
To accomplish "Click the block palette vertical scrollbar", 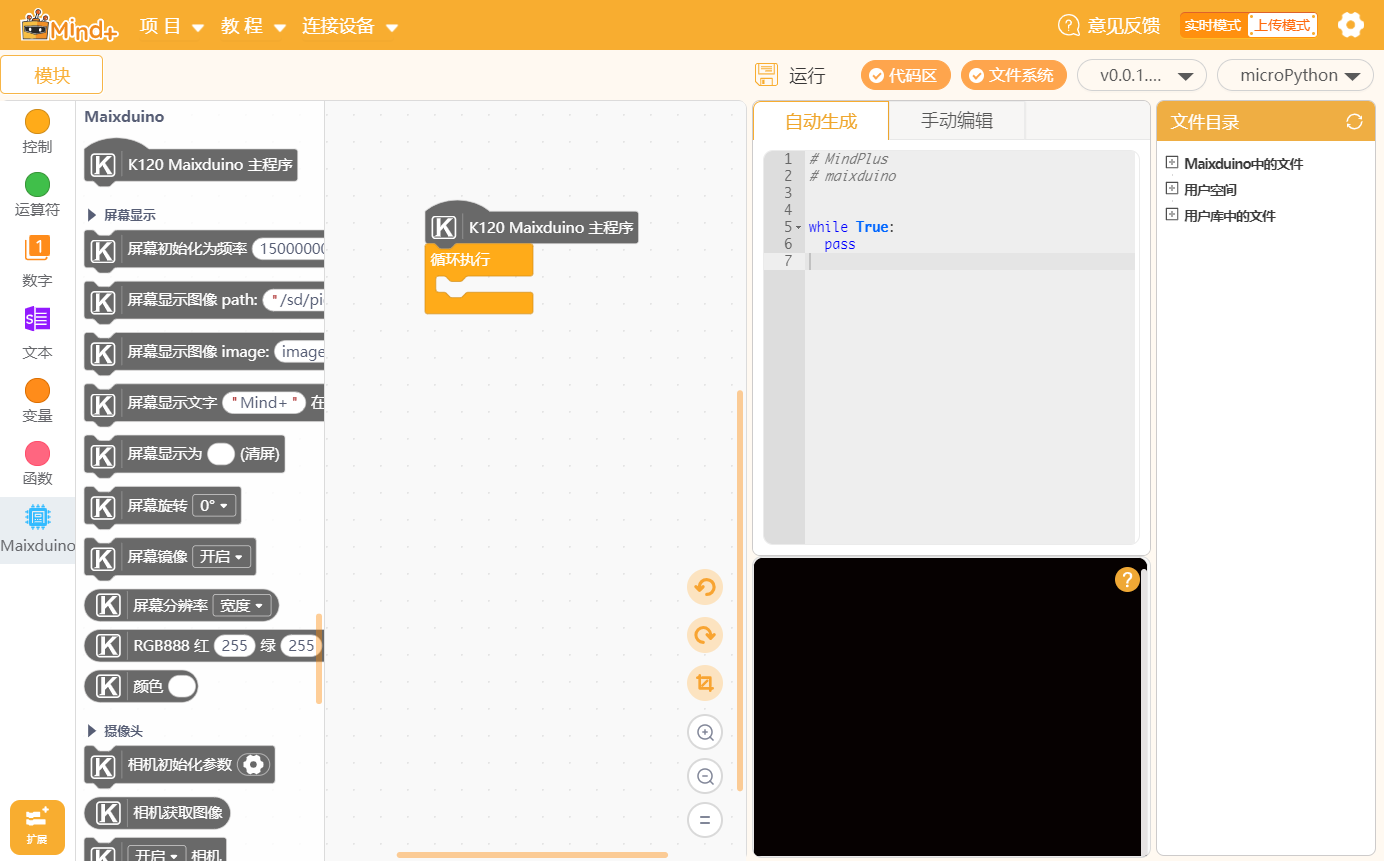I will coord(319,658).
